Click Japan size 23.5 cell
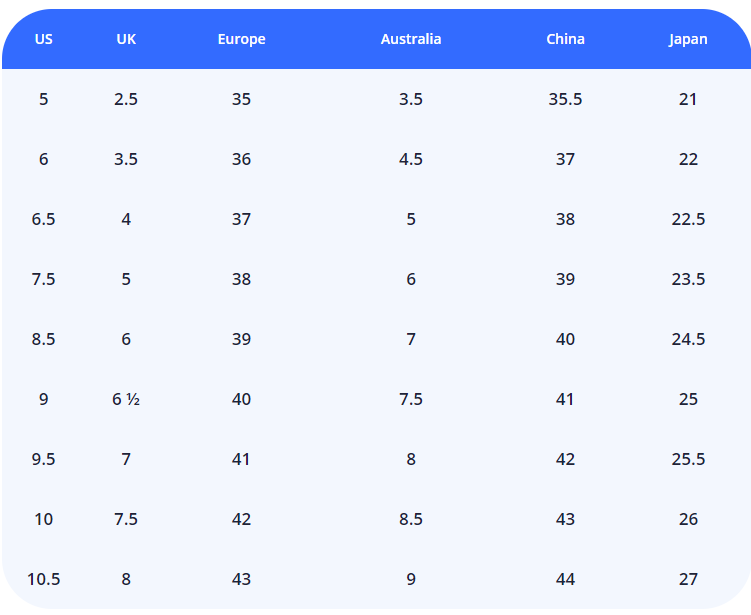 (x=688, y=279)
